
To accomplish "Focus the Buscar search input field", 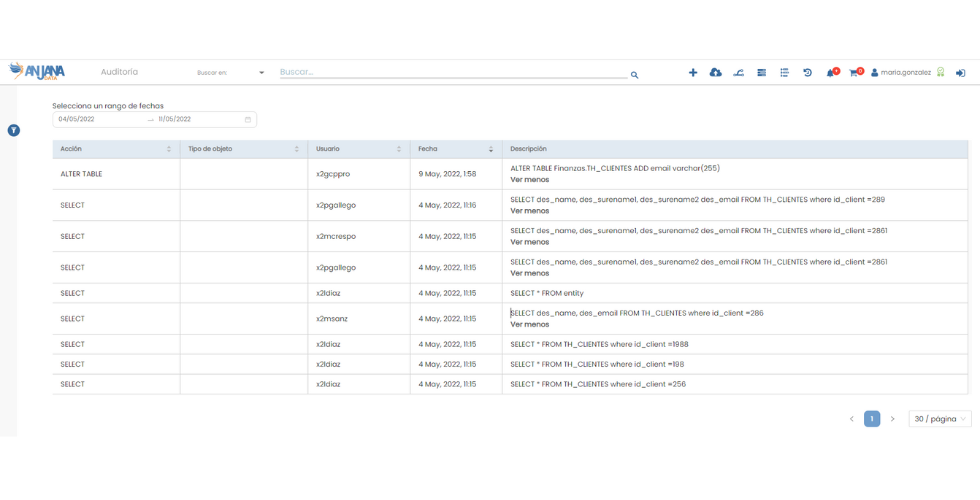I will click(x=450, y=72).
